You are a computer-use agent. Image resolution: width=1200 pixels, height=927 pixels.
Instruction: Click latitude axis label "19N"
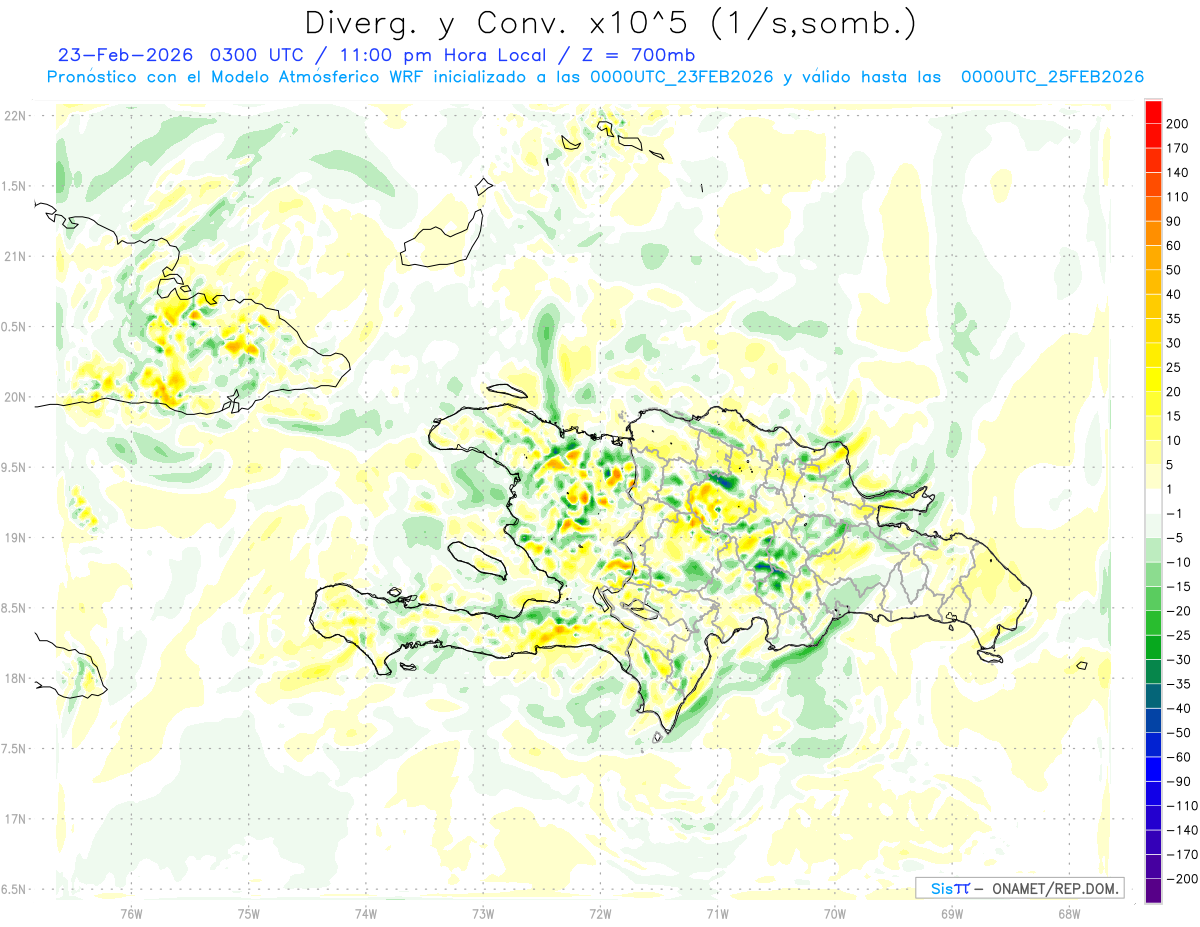tap(15, 537)
